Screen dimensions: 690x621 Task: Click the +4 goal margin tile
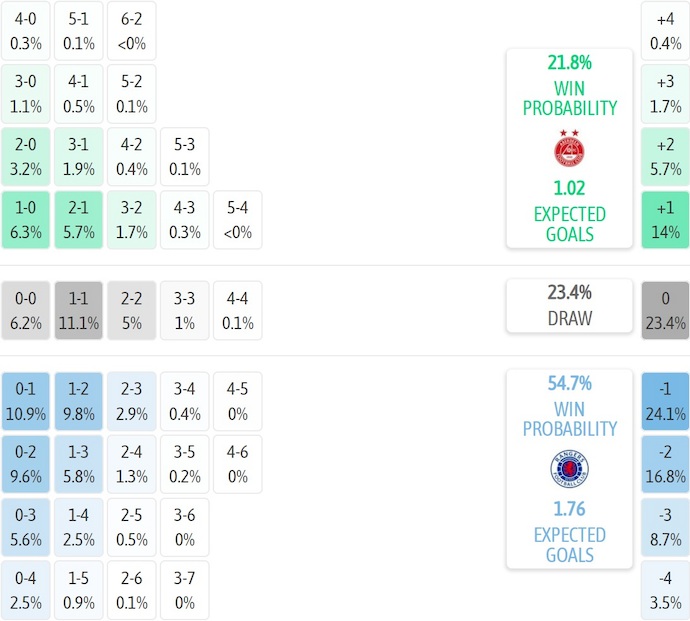point(665,31)
